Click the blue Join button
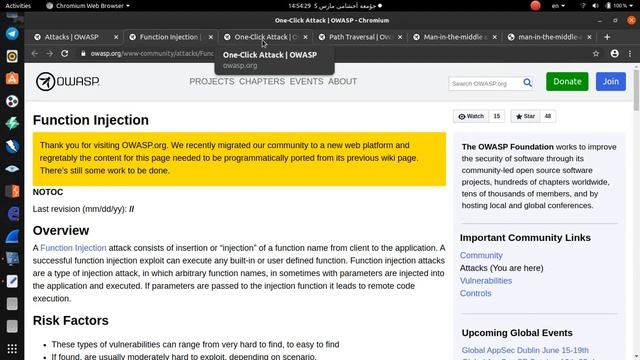 point(611,81)
